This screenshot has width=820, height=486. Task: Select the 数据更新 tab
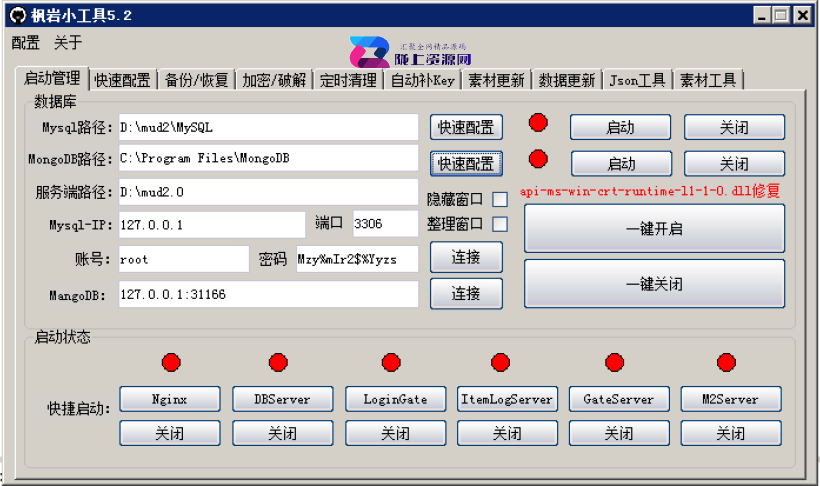coord(567,80)
